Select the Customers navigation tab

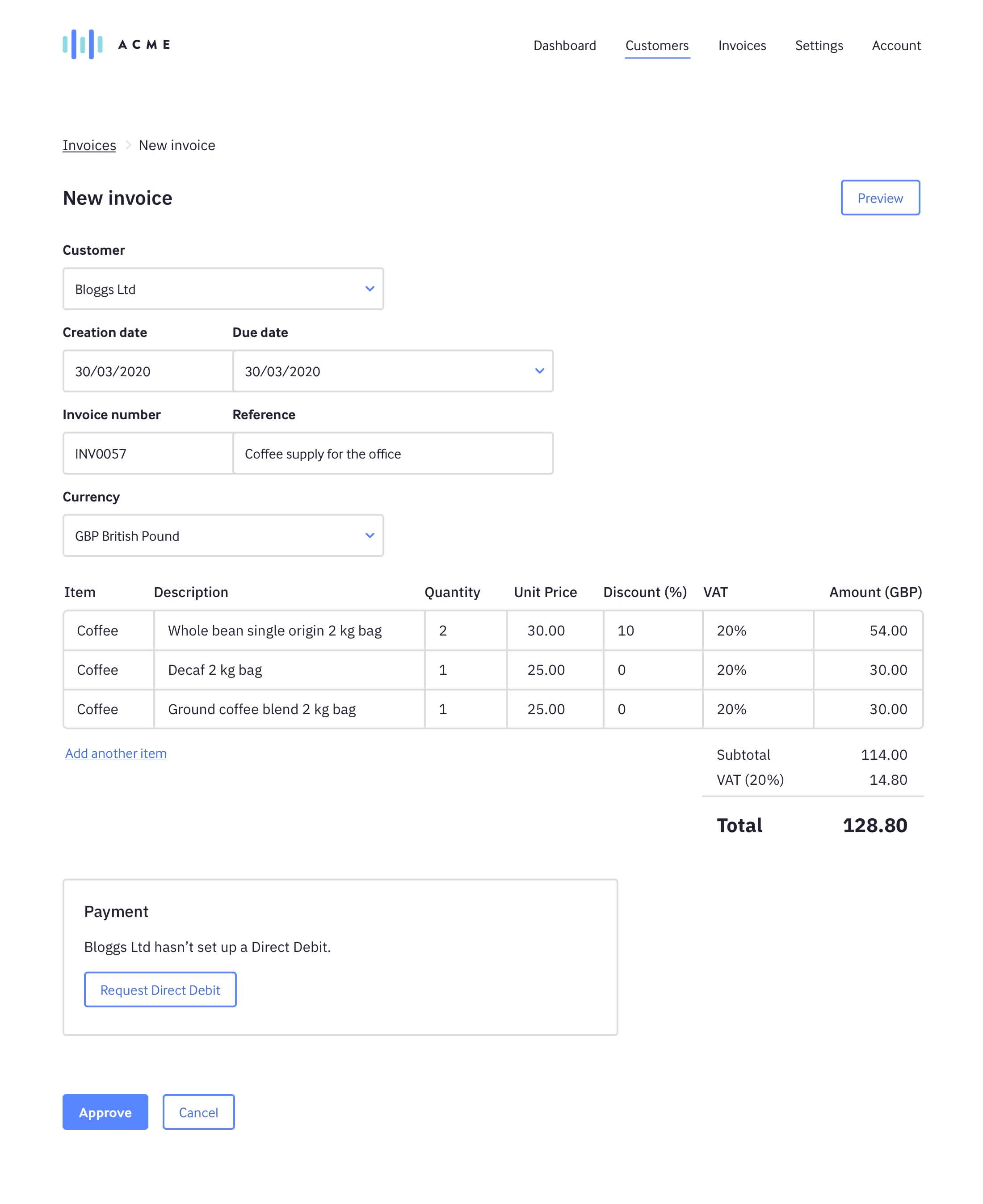656,45
